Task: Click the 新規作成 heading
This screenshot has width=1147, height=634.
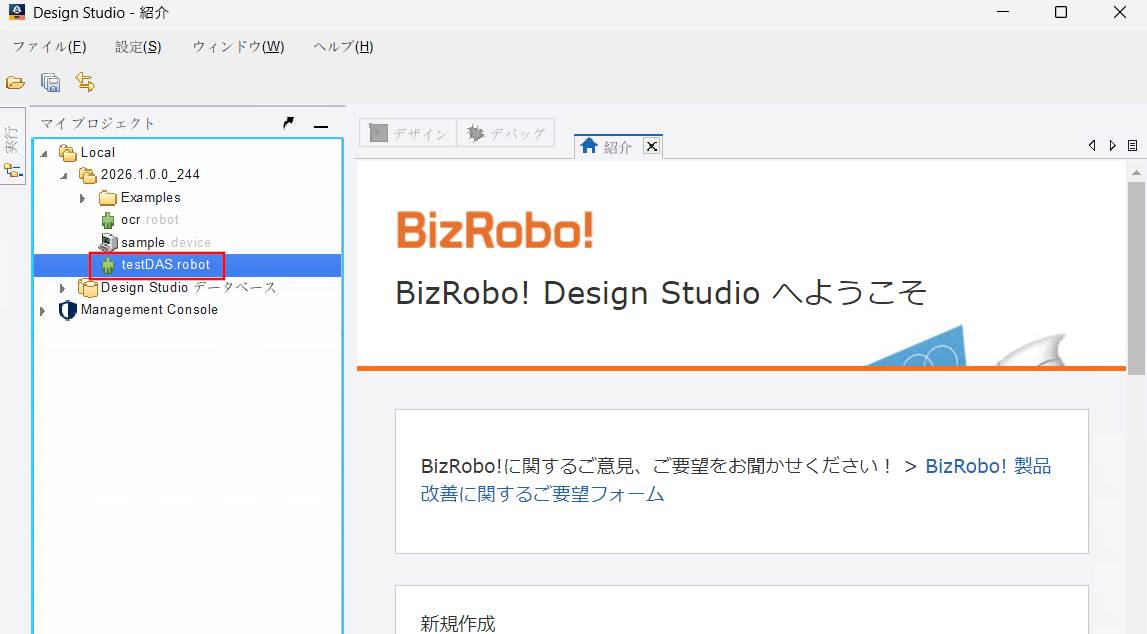Action: (458, 624)
